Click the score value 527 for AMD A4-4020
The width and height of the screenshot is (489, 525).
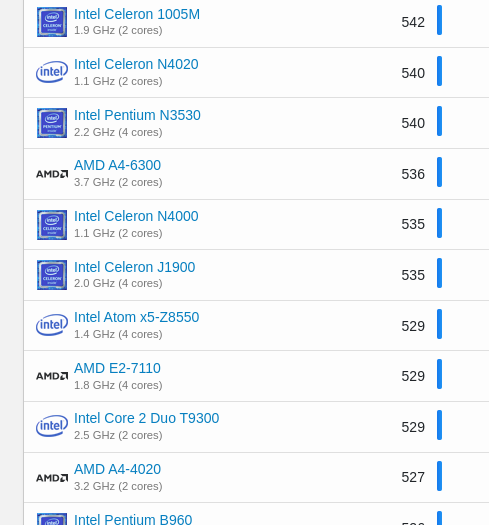pyautogui.click(x=413, y=477)
